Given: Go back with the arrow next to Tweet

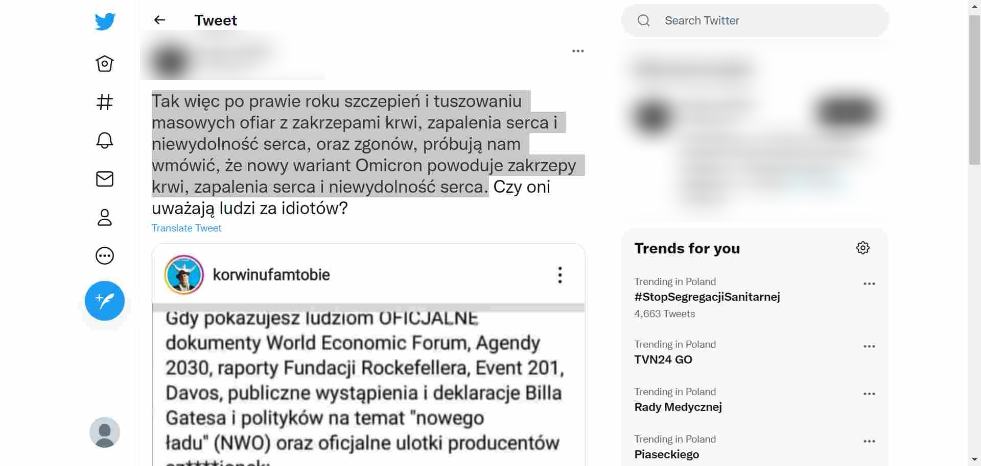Looking at the screenshot, I should pyautogui.click(x=160, y=20).
